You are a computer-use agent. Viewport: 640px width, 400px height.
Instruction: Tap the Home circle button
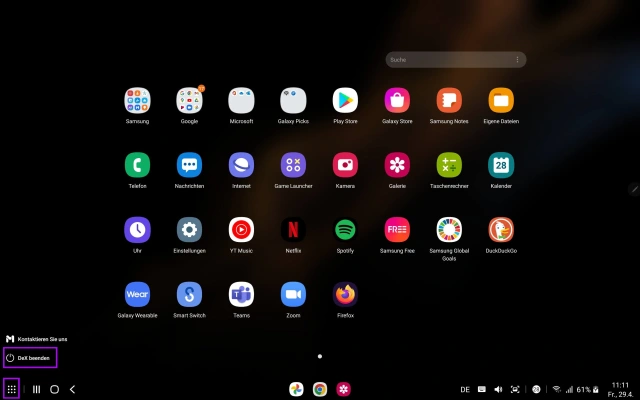pos(54,389)
